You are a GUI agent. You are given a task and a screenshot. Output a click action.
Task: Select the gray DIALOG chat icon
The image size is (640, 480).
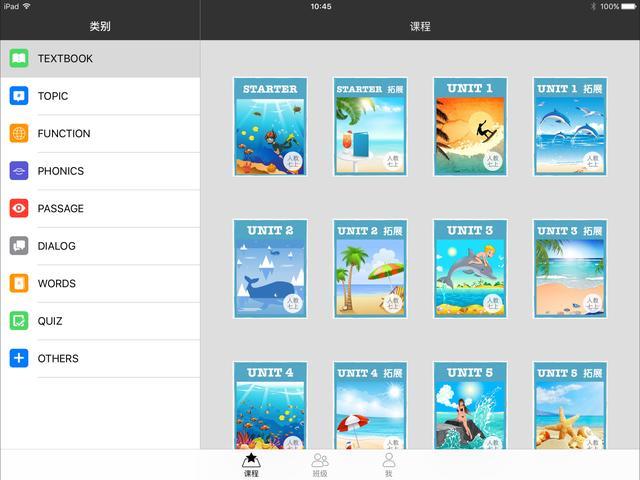[x=19, y=246]
